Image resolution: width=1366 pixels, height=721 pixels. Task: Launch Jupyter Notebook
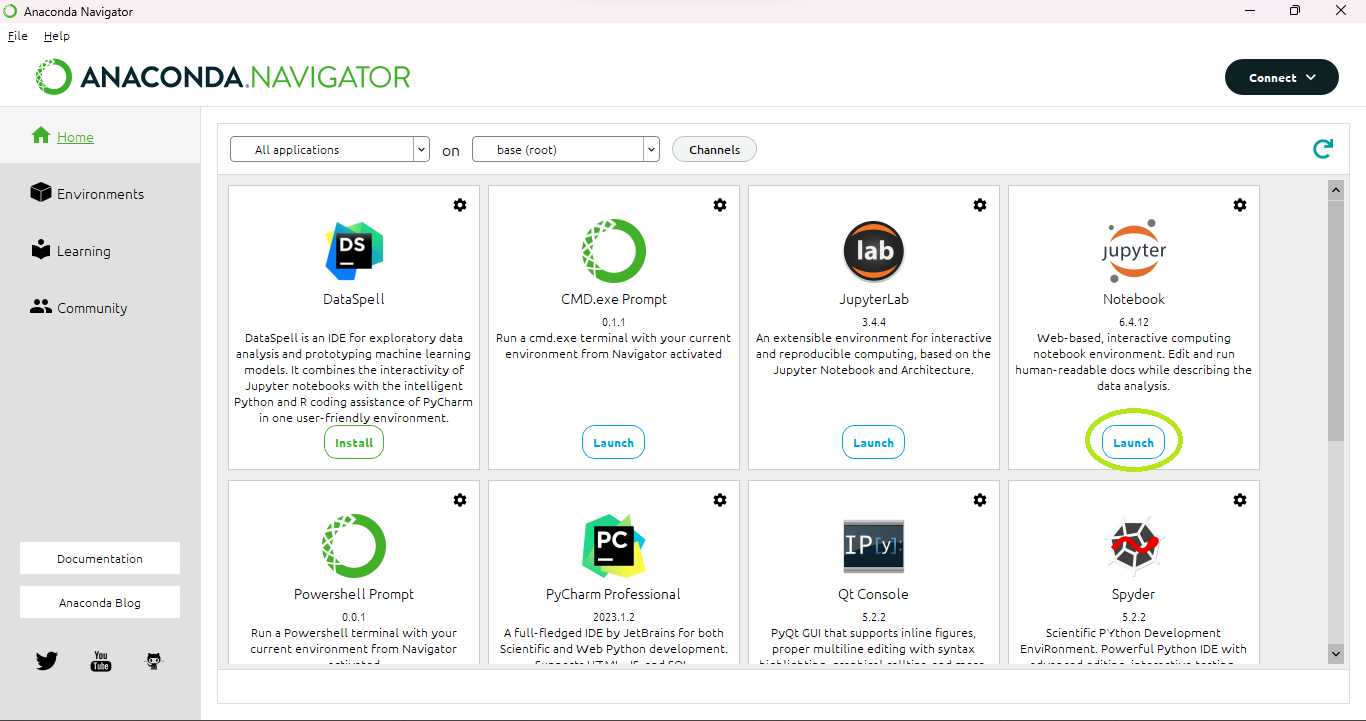[1133, 443]
